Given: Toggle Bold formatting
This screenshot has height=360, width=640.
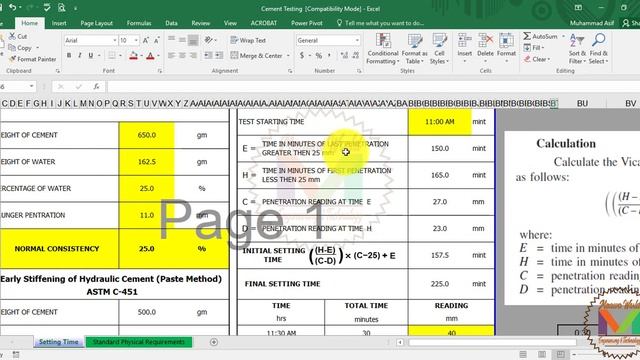Looking at the screenshot, I should pos(69,56).
